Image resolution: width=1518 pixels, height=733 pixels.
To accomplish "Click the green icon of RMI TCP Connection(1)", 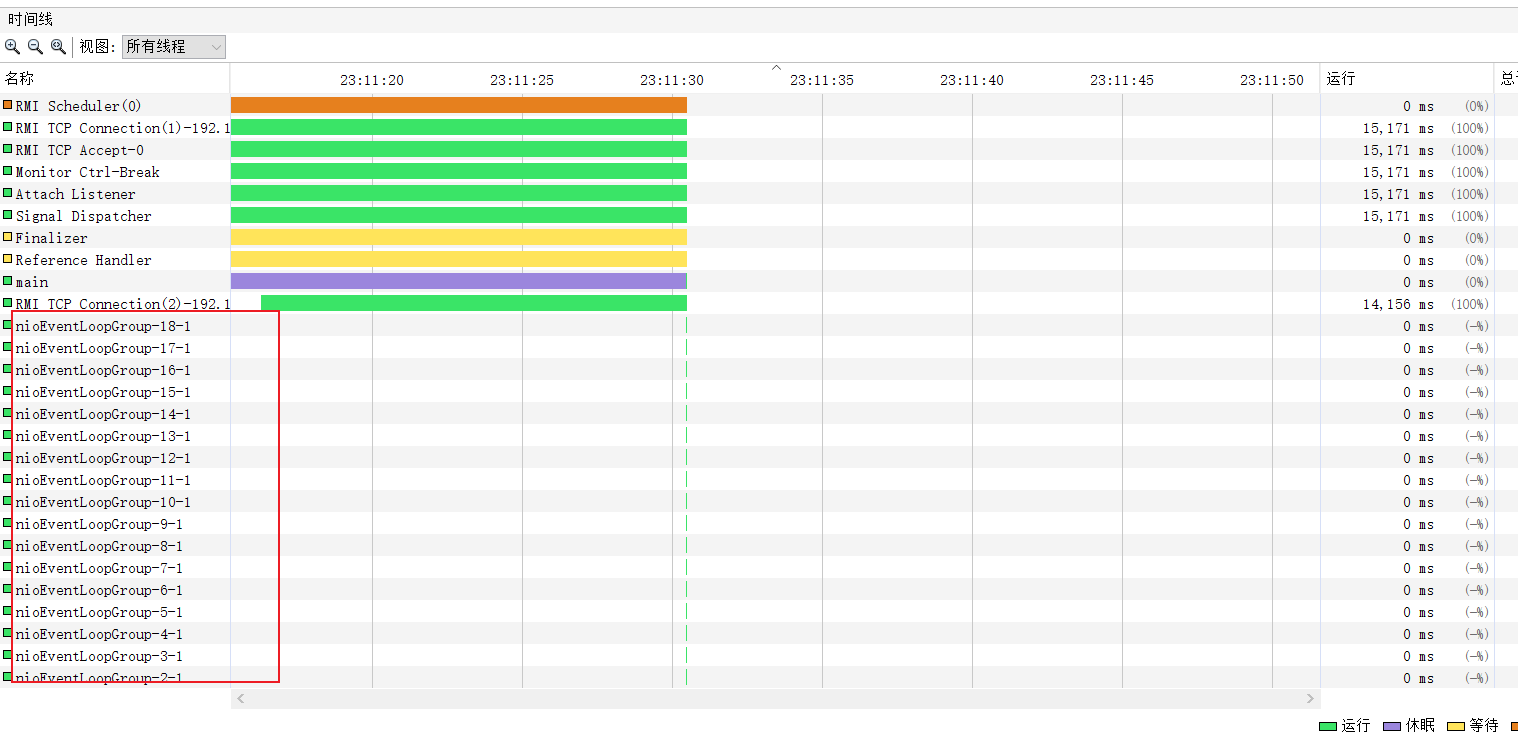I will (x=8, y=127).
